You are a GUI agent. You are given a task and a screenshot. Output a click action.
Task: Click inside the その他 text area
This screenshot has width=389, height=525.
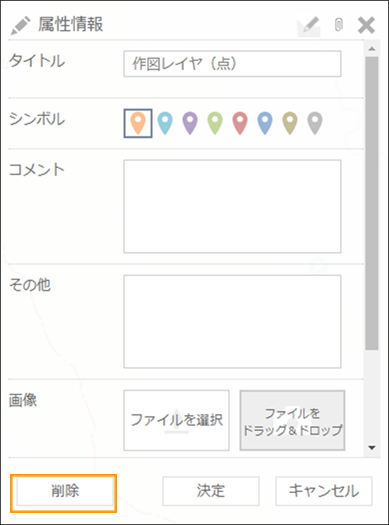(232, 321)
